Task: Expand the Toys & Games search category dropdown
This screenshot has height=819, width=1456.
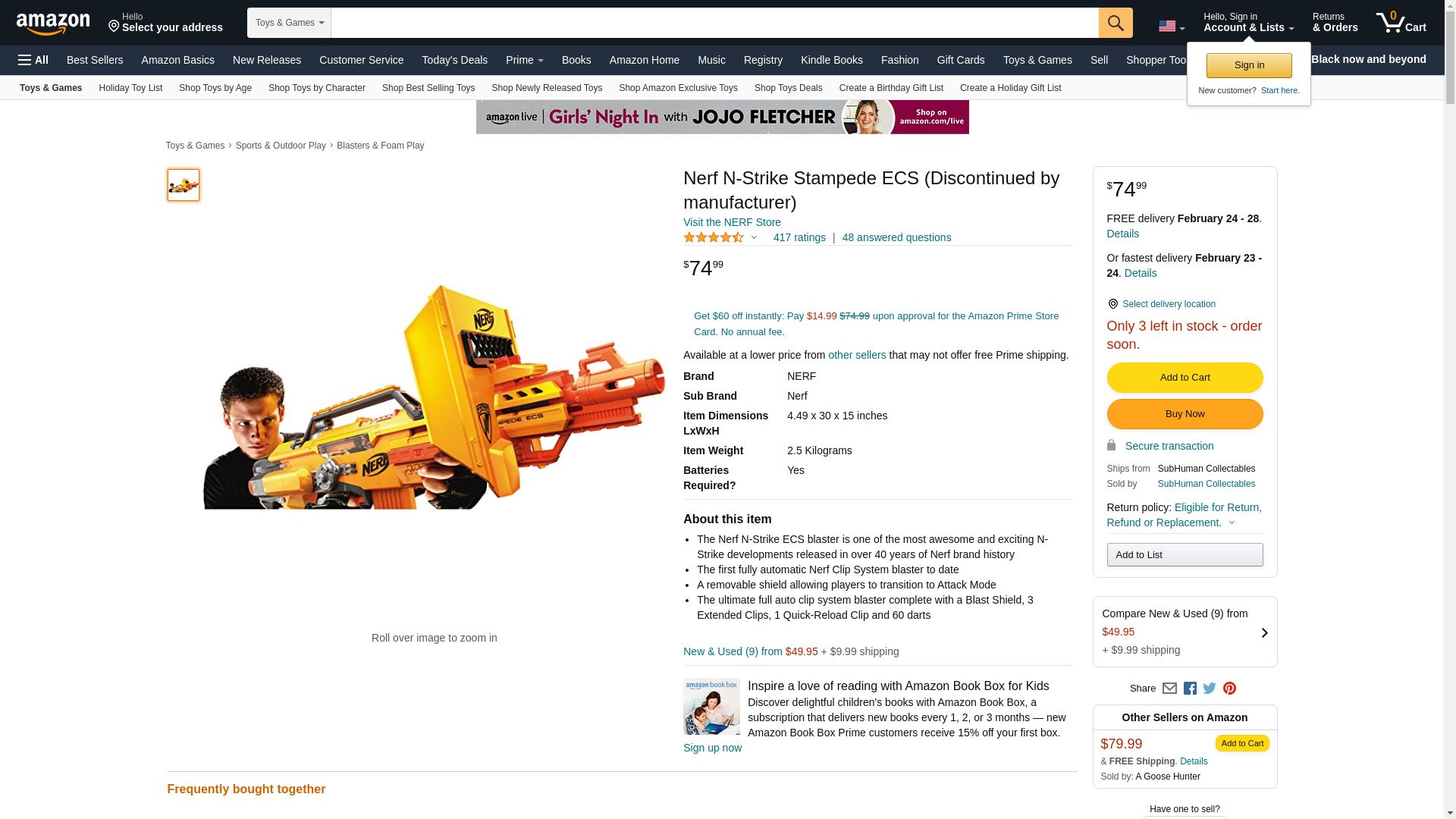Action: [x=289, y=23]
